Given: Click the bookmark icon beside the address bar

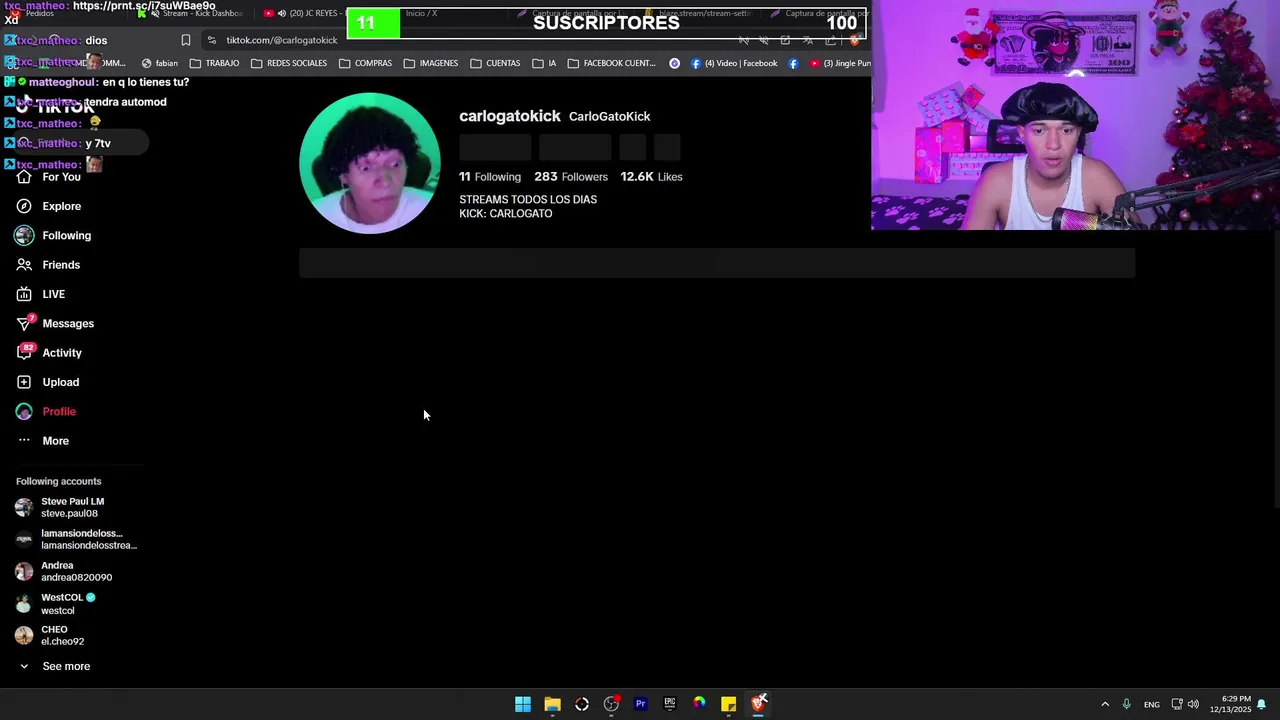Looking at the screenshot, I should pyautogui.click(x=185, y=40).
